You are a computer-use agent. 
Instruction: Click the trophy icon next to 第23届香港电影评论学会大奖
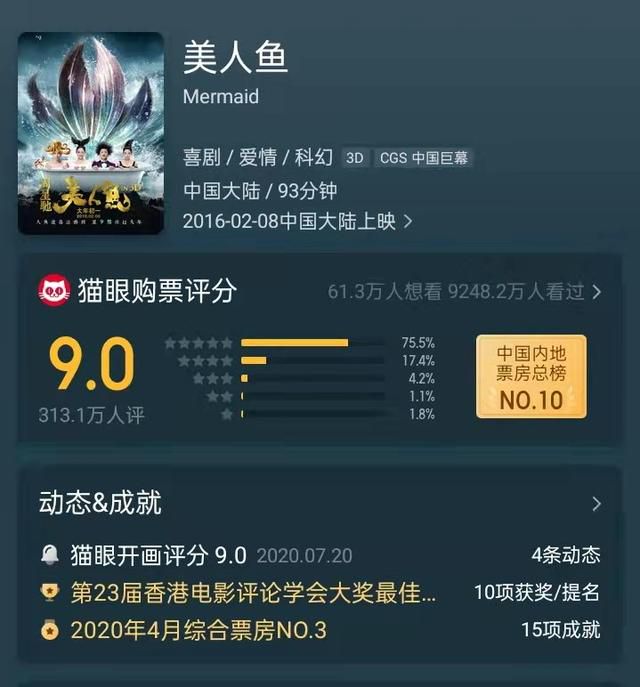[50, 592]
